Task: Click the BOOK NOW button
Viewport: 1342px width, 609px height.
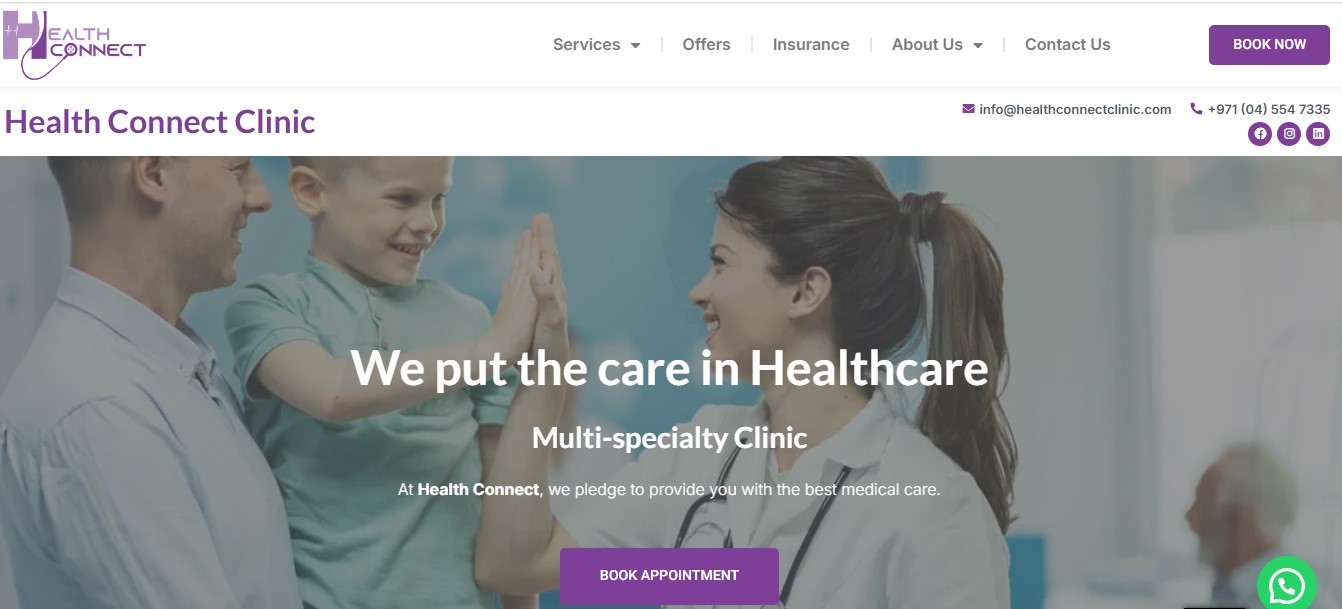Action: [1269, 45]
